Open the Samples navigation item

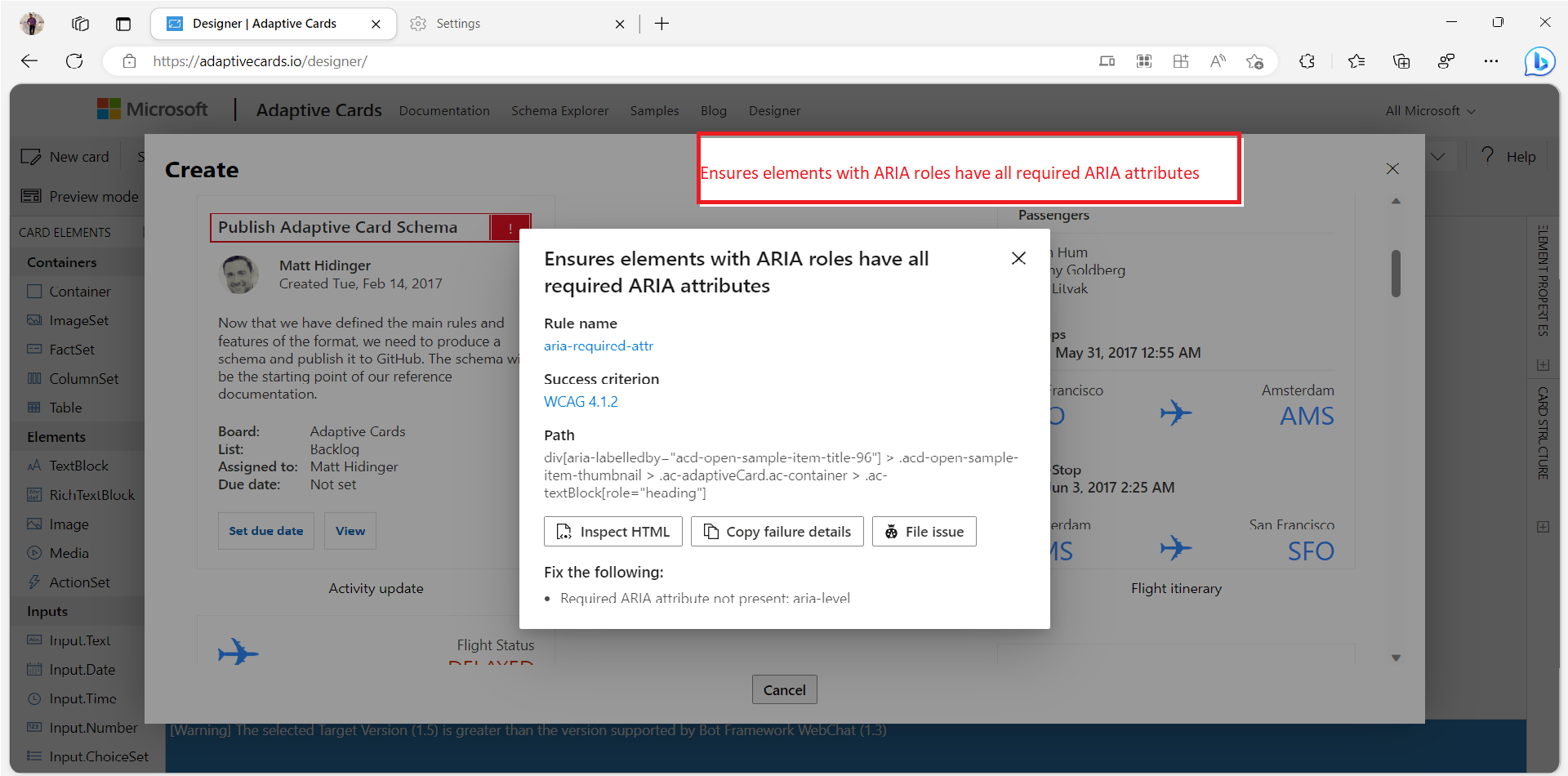click(654, 110)
